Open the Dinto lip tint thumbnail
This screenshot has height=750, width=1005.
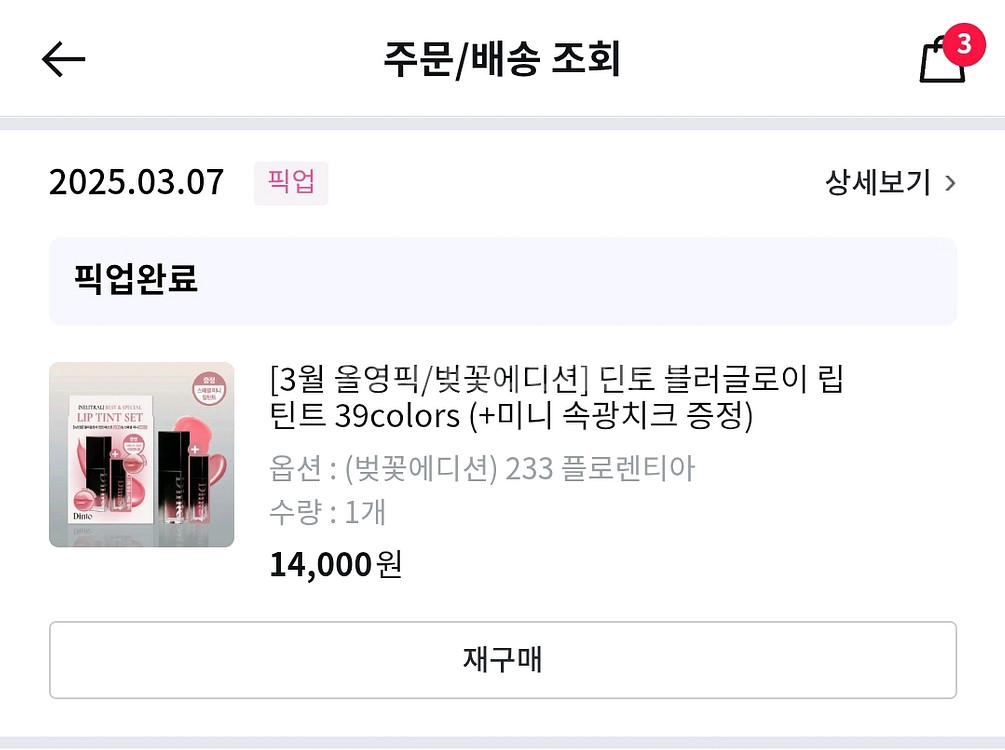click(141, 454)
